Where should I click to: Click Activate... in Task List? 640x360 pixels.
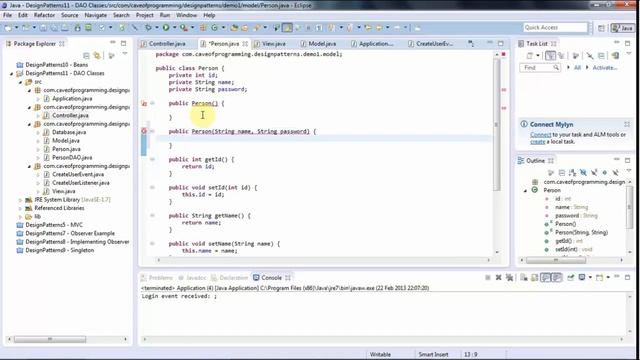[x=604, y=68]
